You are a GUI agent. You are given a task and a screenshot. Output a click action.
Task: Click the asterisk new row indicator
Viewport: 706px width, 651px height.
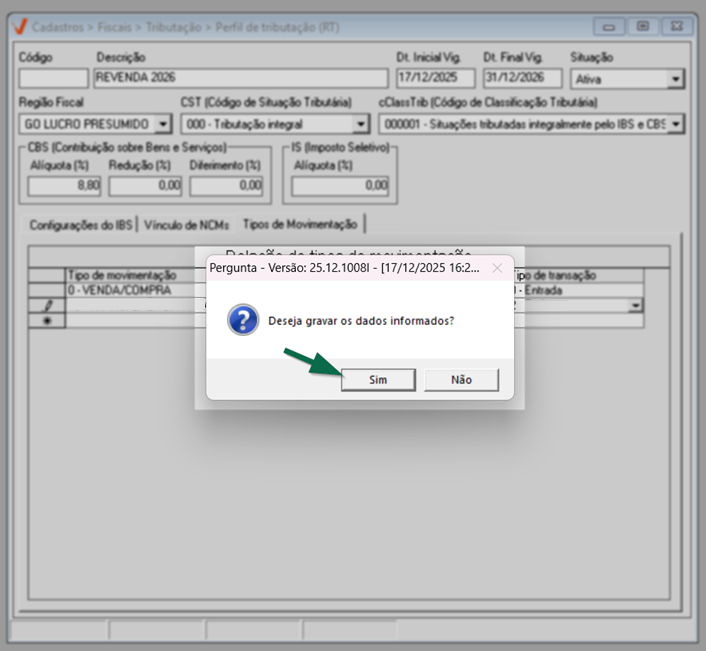point(47,321)
